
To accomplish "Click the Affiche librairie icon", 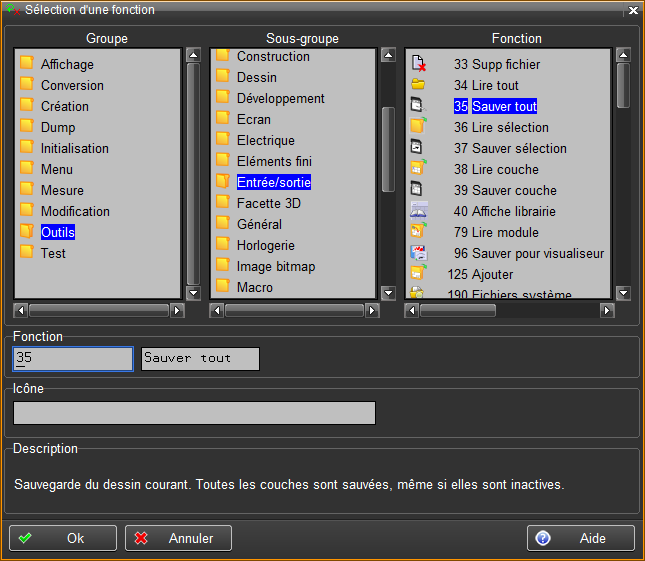I will pyautogui.click(x=420, y=211).
